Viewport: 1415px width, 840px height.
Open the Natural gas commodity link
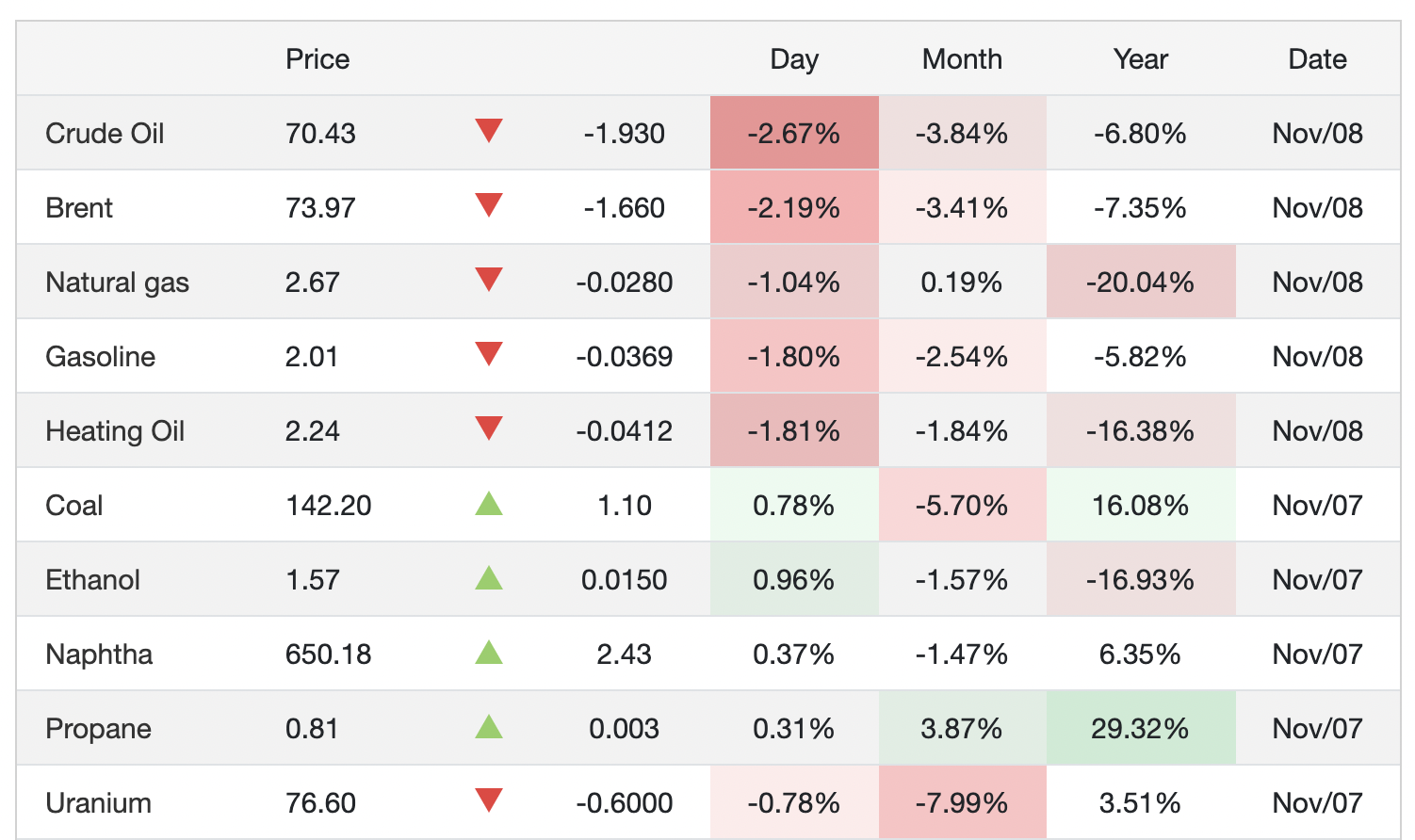point(117,283)
